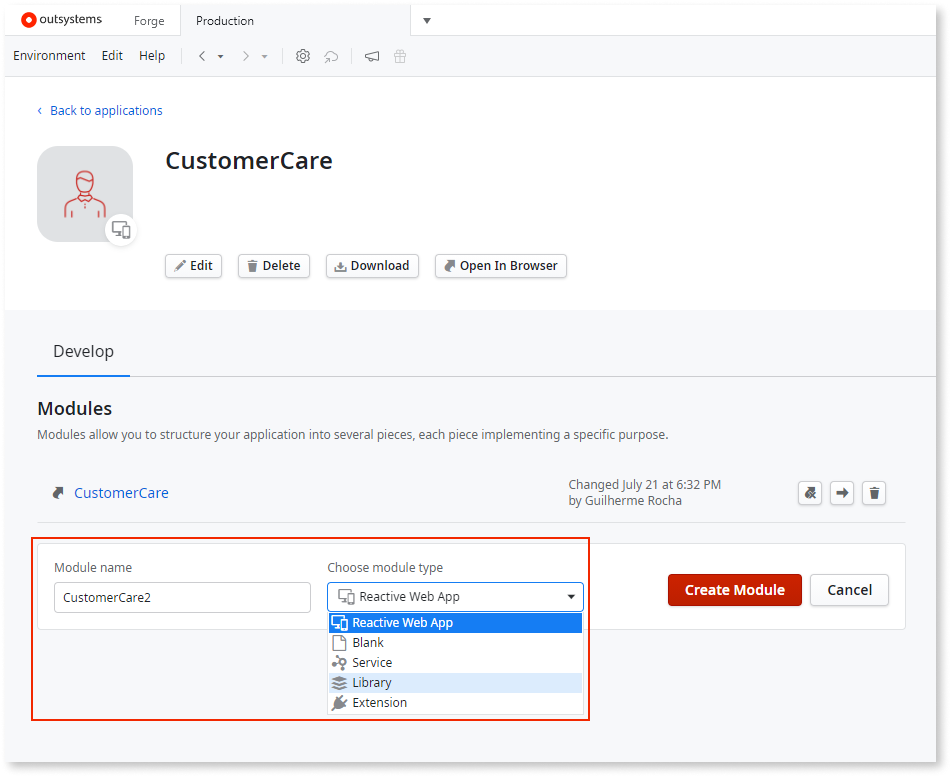The image size is (951, 777).
Task: Open the Edit menu
Action: click(111, 56)
